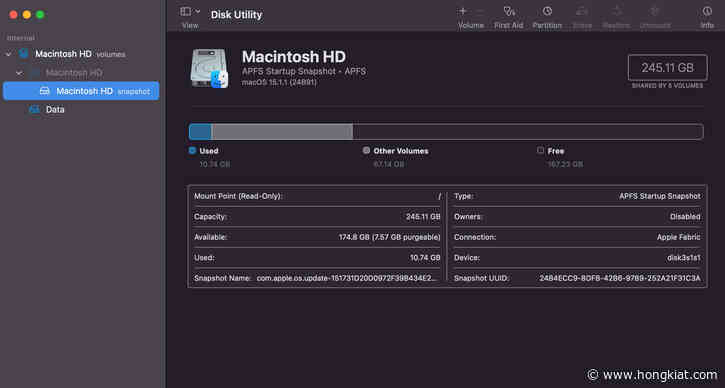725x388 pixels.
Task: Click the macOS 15.1.1 version text
Action: click(x=279, y=82)
